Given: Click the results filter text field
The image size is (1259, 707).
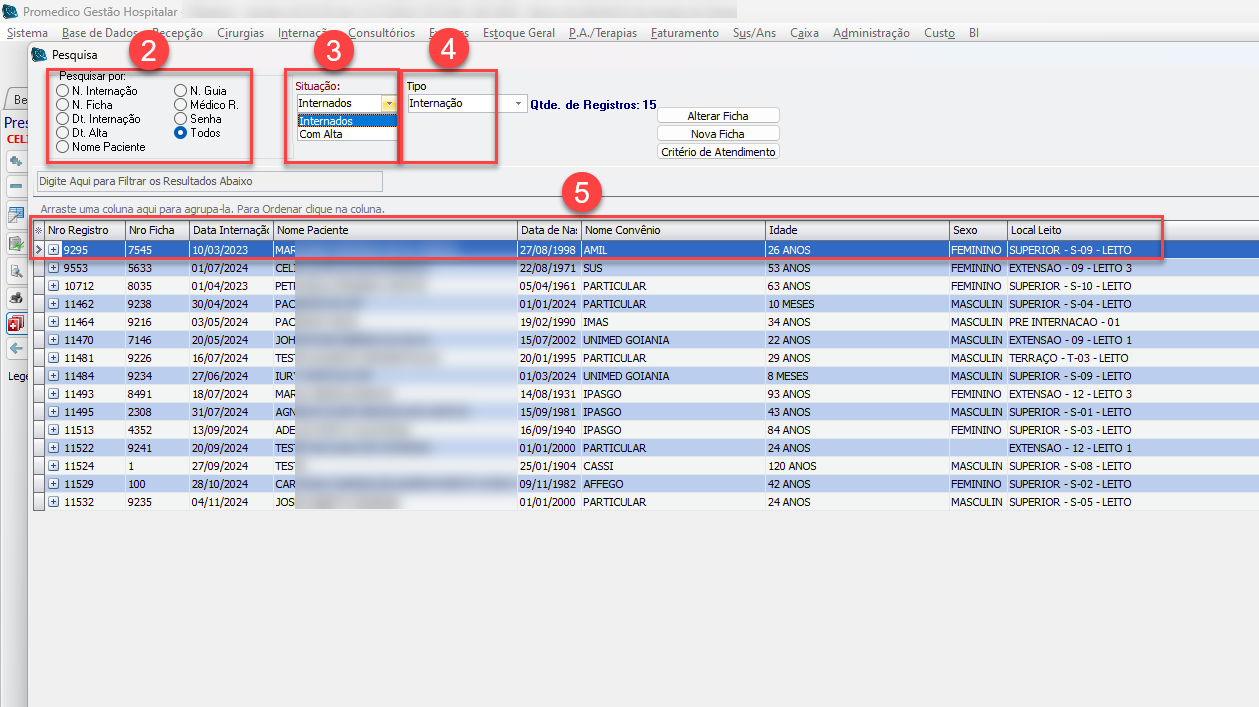Looking at the screenshot, I should (x=209, y=181).
